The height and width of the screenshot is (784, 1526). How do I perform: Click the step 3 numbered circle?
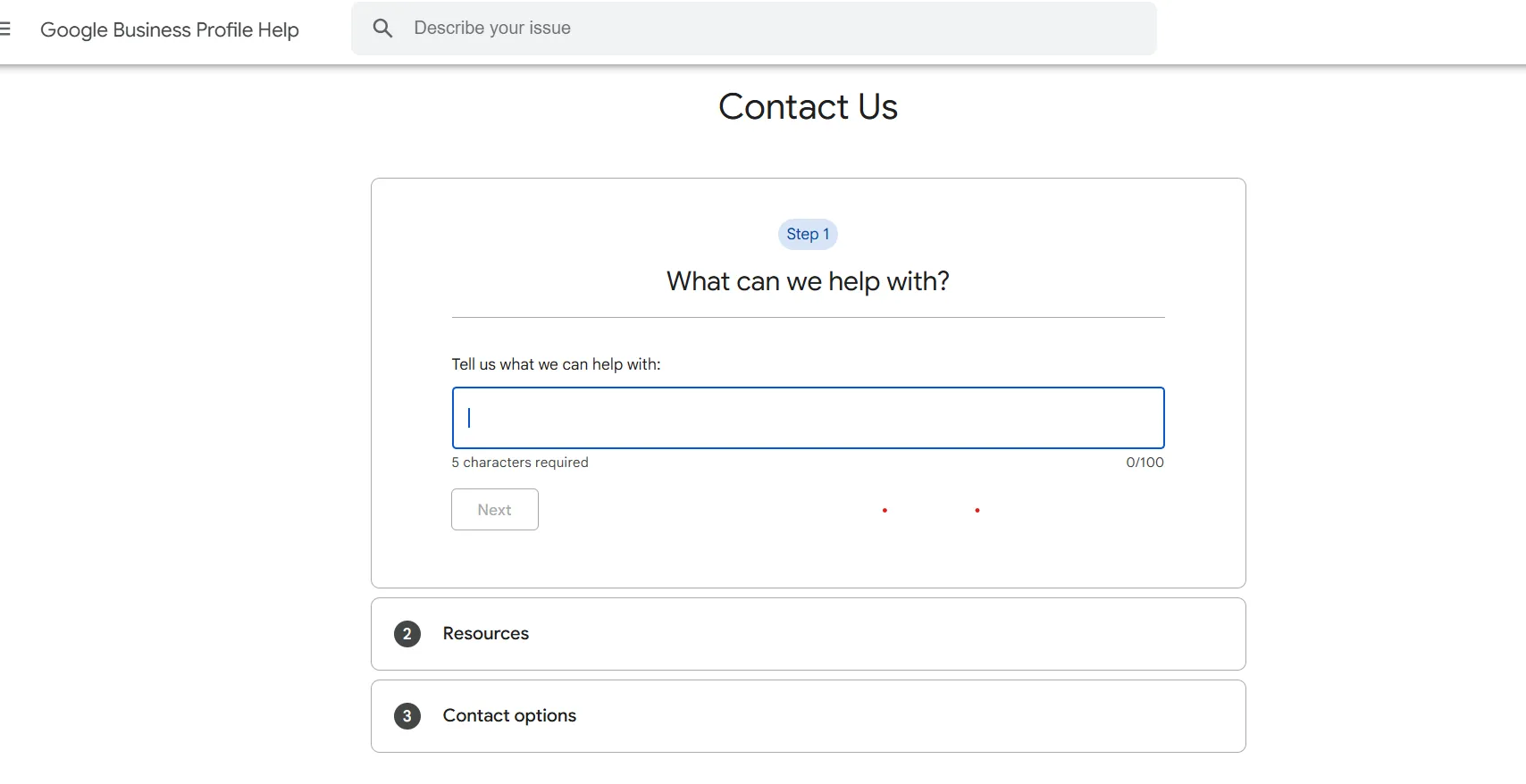click(x=407, y=716)
